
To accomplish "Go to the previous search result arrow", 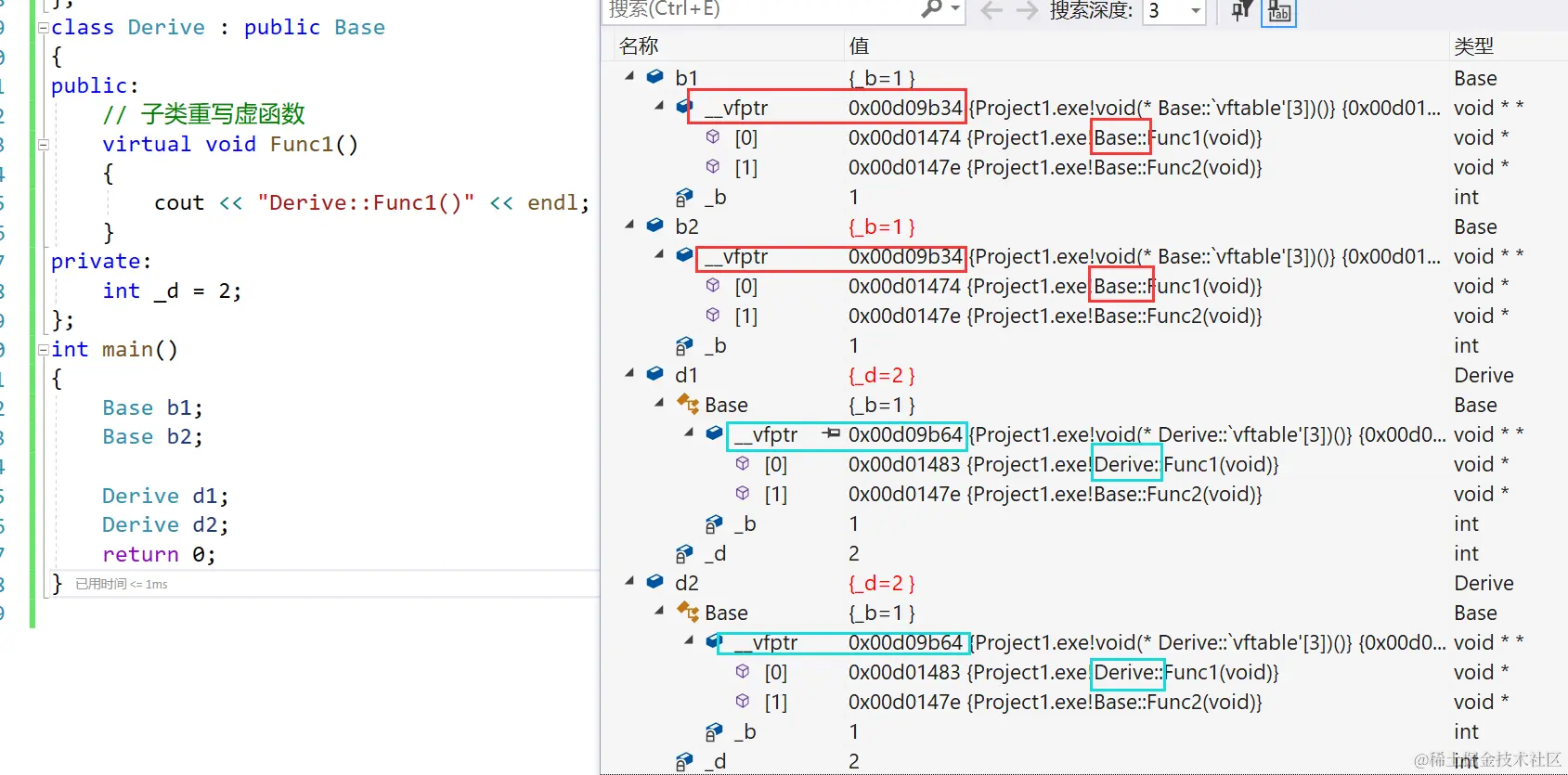I will click(x=991, y=10).
